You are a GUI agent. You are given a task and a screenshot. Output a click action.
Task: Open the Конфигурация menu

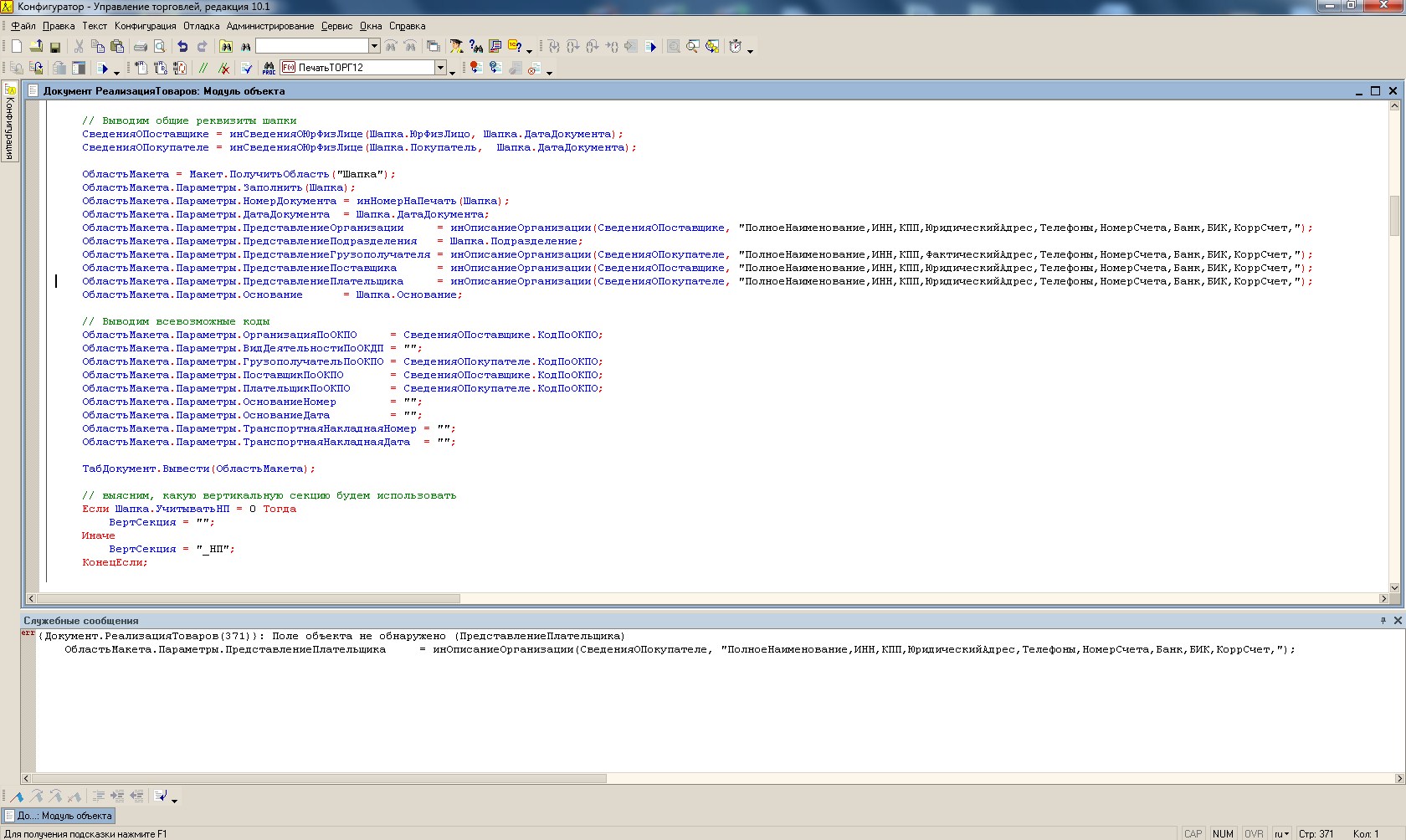coord(145,26)
